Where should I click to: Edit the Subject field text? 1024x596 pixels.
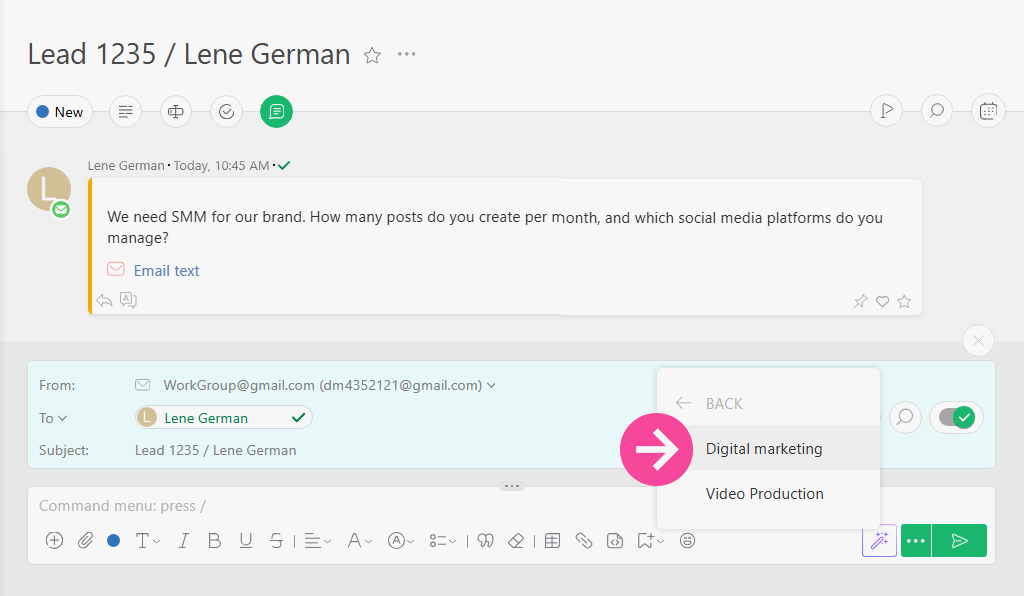[216, 450]
